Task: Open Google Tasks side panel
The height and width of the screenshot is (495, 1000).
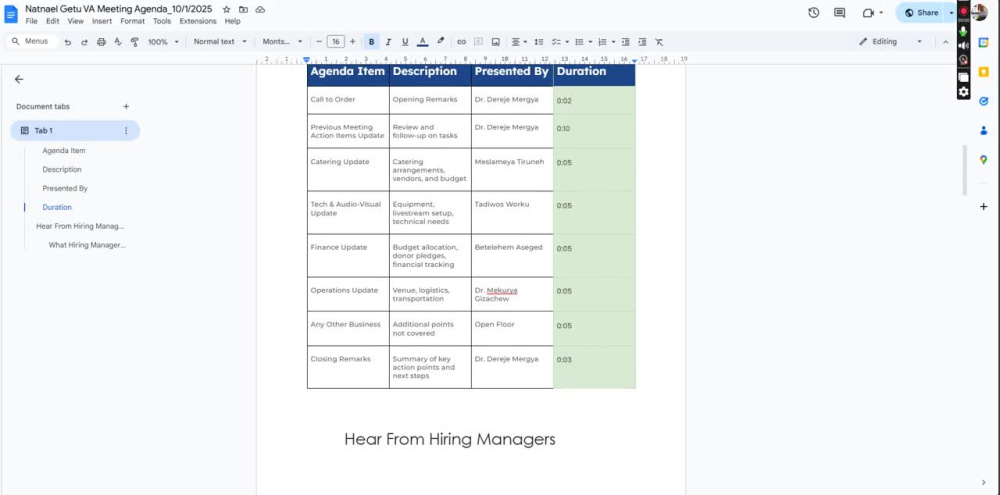Action: [x=983, y=101]
